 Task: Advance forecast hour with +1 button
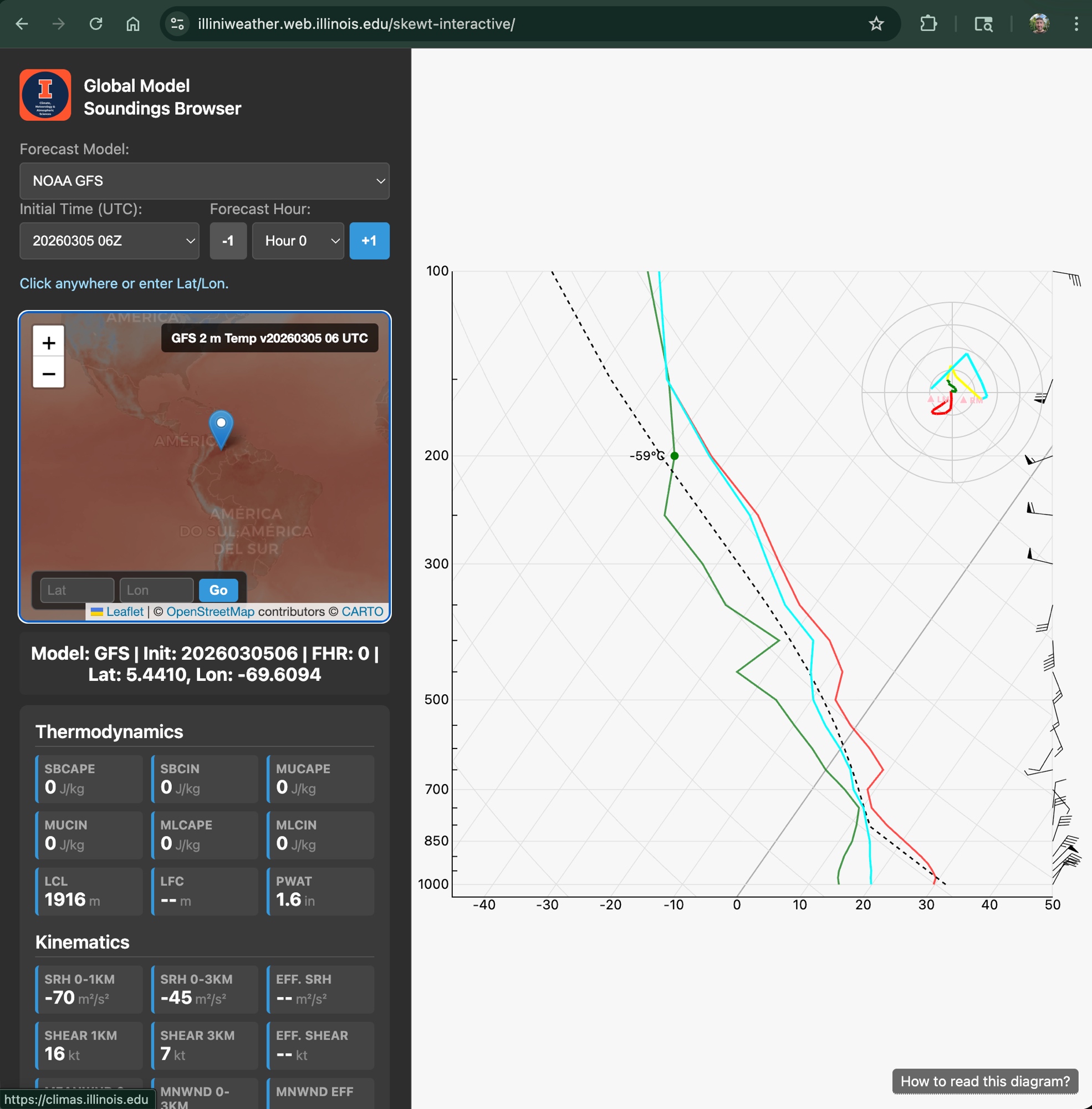pos(369,241)
